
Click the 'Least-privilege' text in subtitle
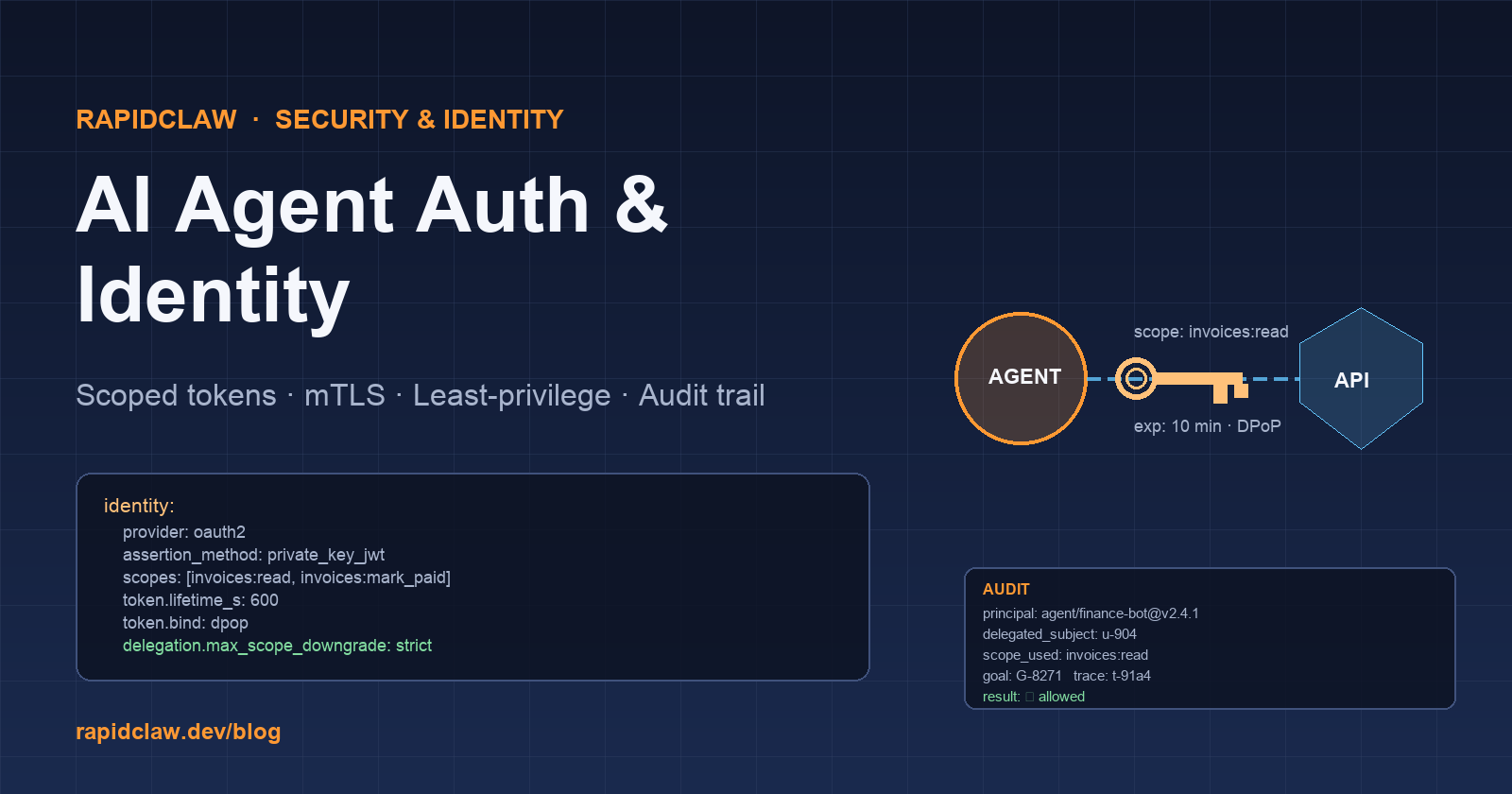click(511, 395)
